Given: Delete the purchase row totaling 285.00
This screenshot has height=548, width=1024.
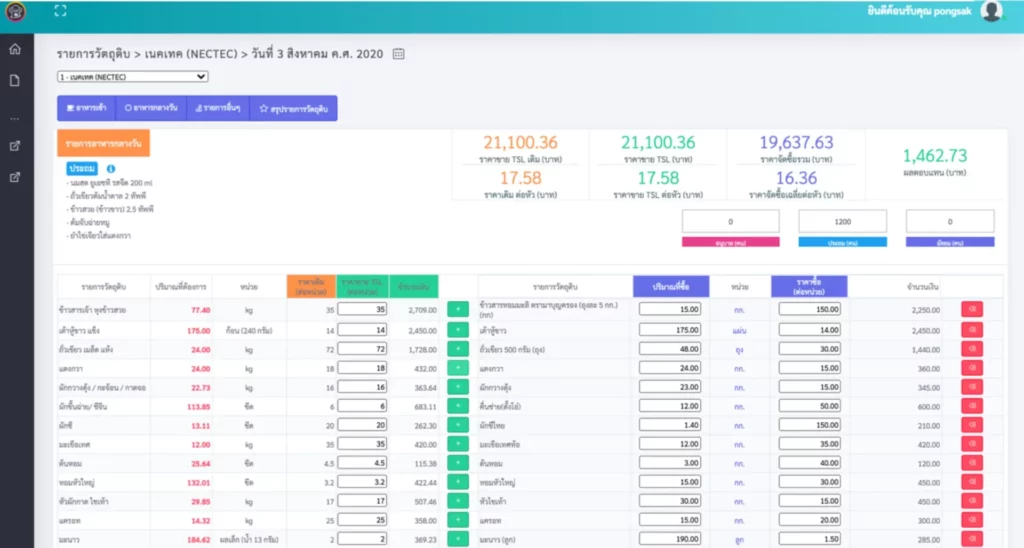Looking at the screenshot, I should pyautogui.click(x=972, y=539).
